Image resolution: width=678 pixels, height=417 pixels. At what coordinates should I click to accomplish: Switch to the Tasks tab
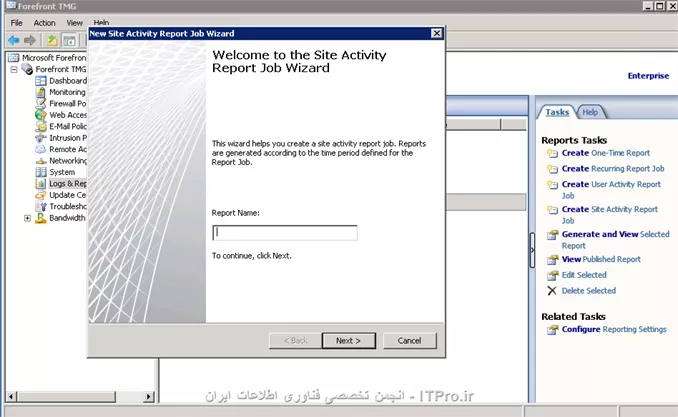pyautogui.click(x=557, y=112)
